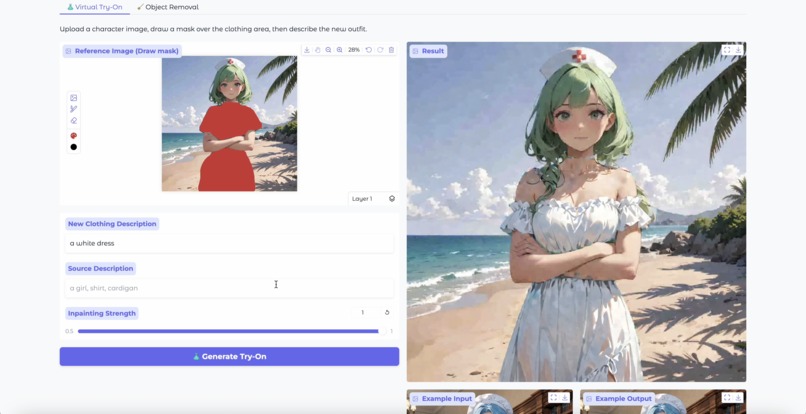
Task: Choose the black color swatch
Action: [x=74, y=147]
